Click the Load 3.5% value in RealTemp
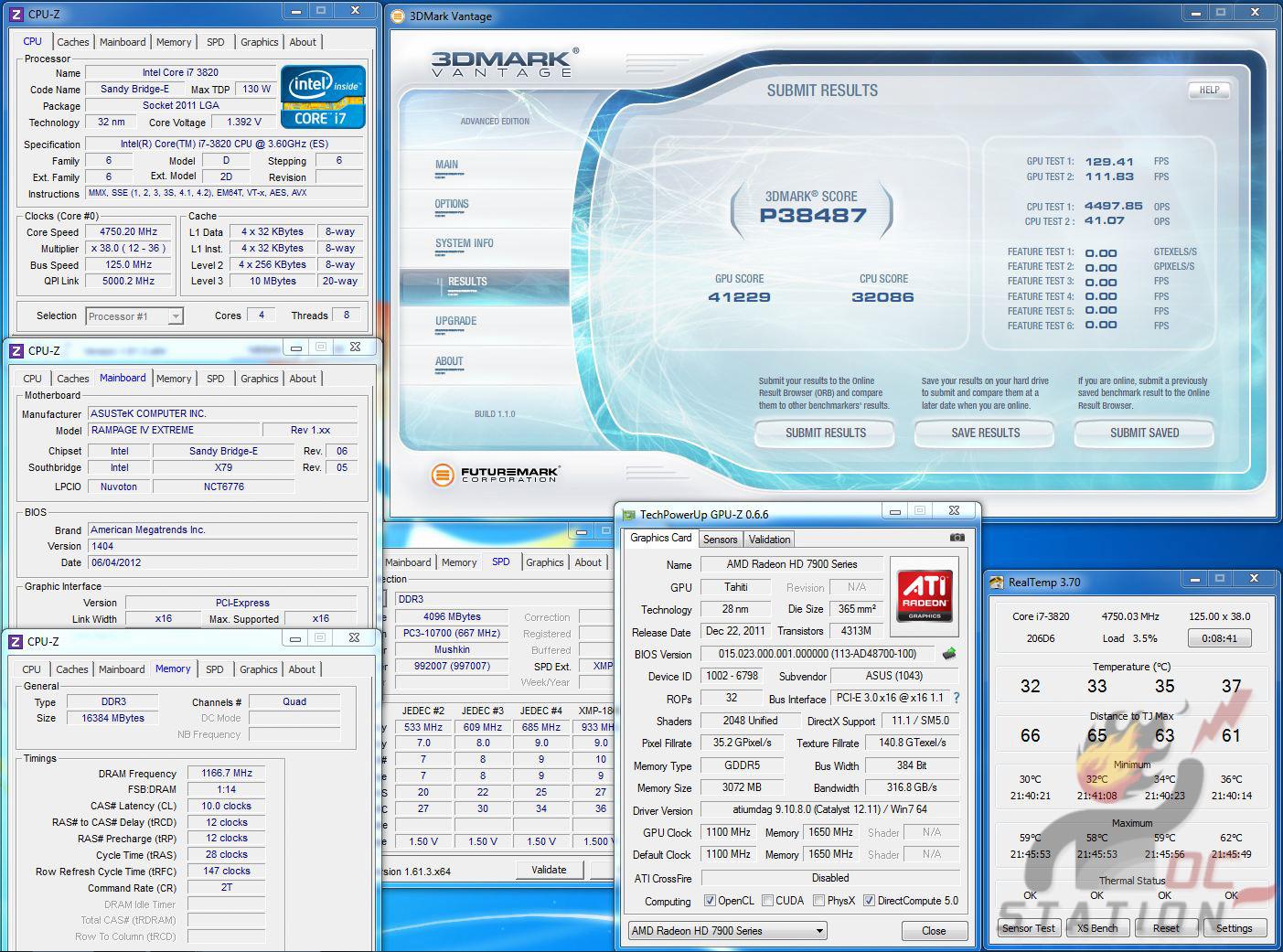The height and width of the screenshot is (952, 1283). pyautogui.click(x=1143, y=638)
